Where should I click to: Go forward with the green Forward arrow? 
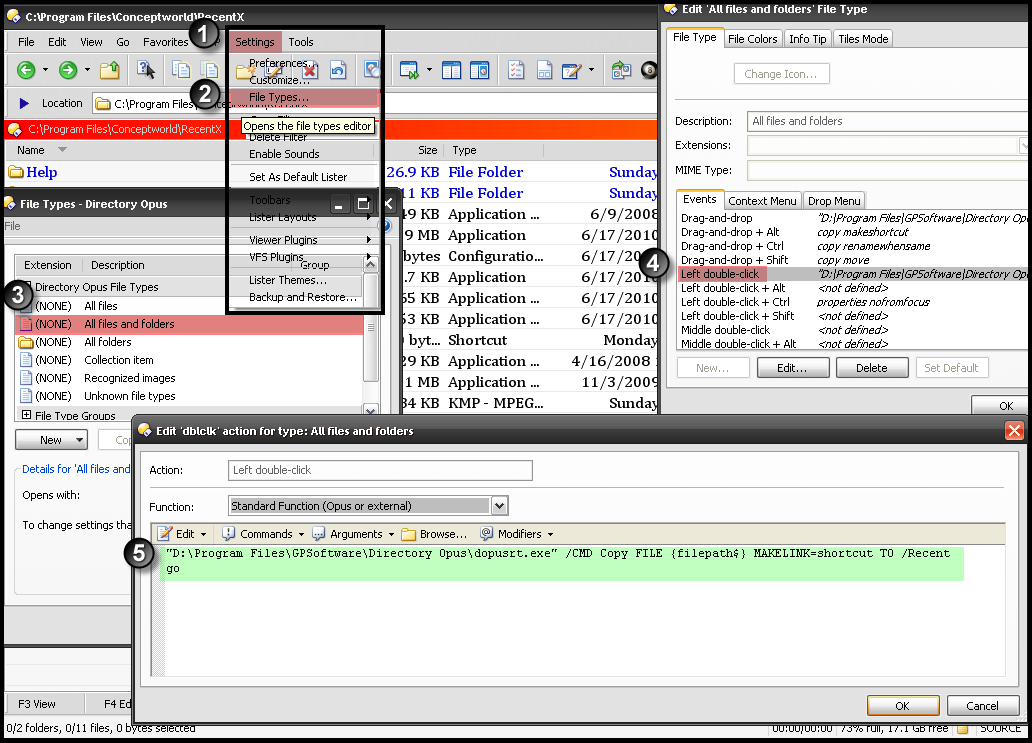[68, 70]
